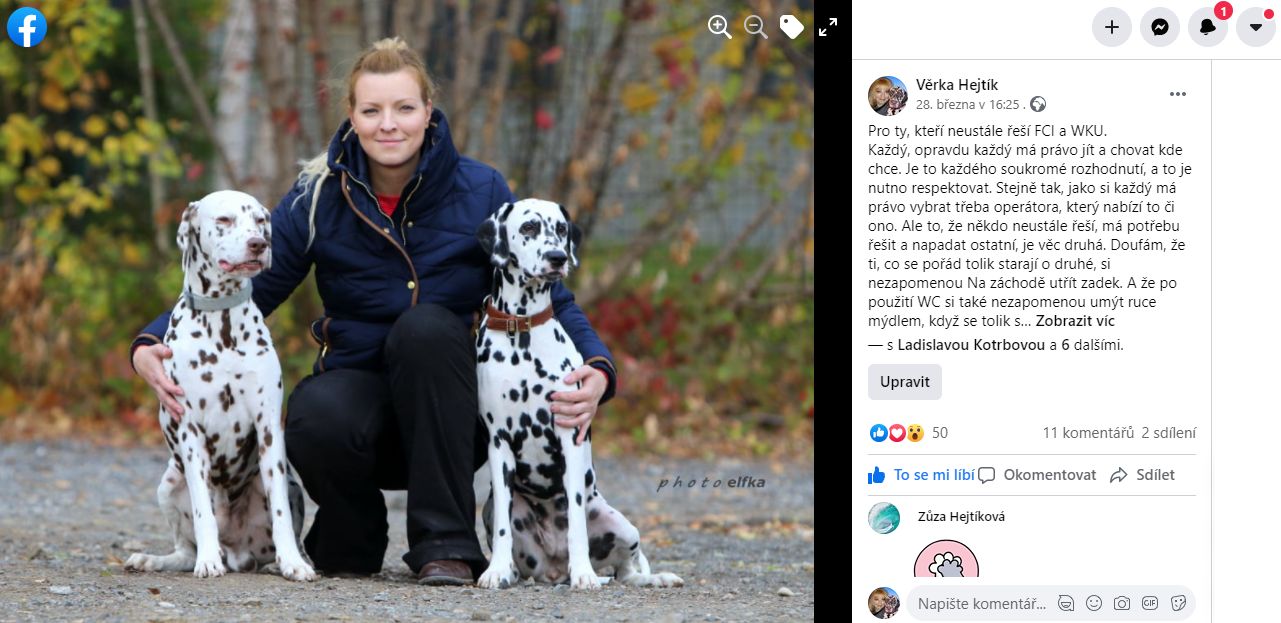Open tagged profile Ladislavou Kotrbovou

point(971,345)
